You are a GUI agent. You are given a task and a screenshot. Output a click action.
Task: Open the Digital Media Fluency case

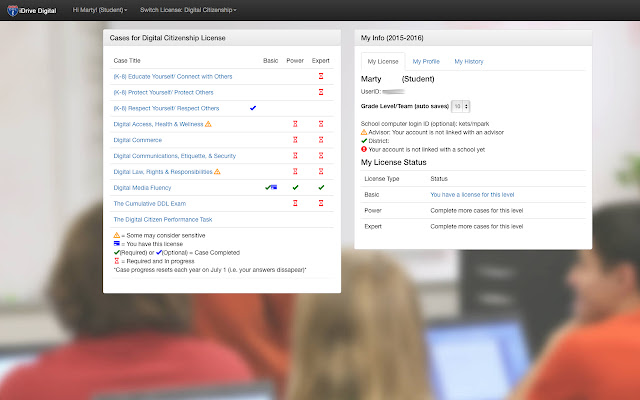(x=142, y=188)
